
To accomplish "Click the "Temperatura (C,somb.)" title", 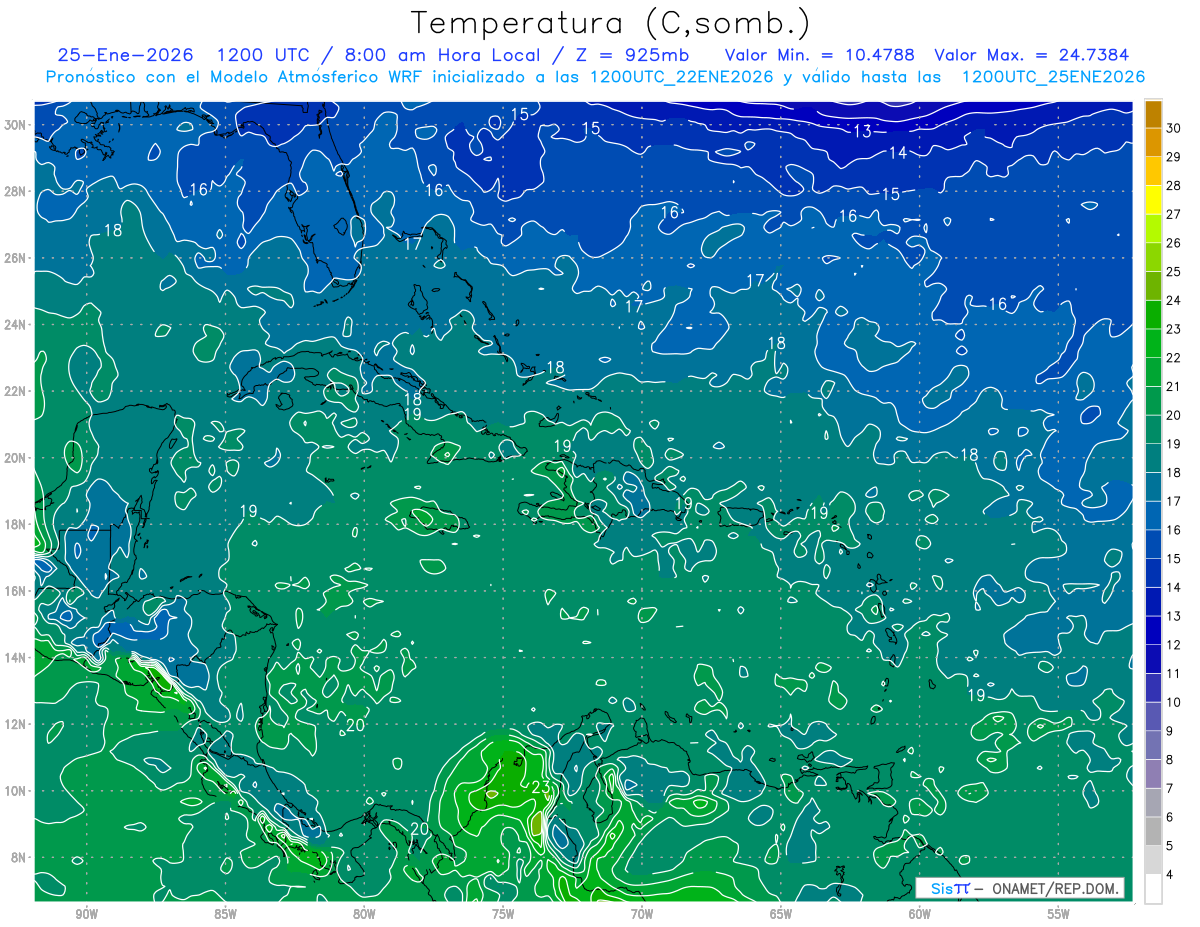I will coord(611,23).
